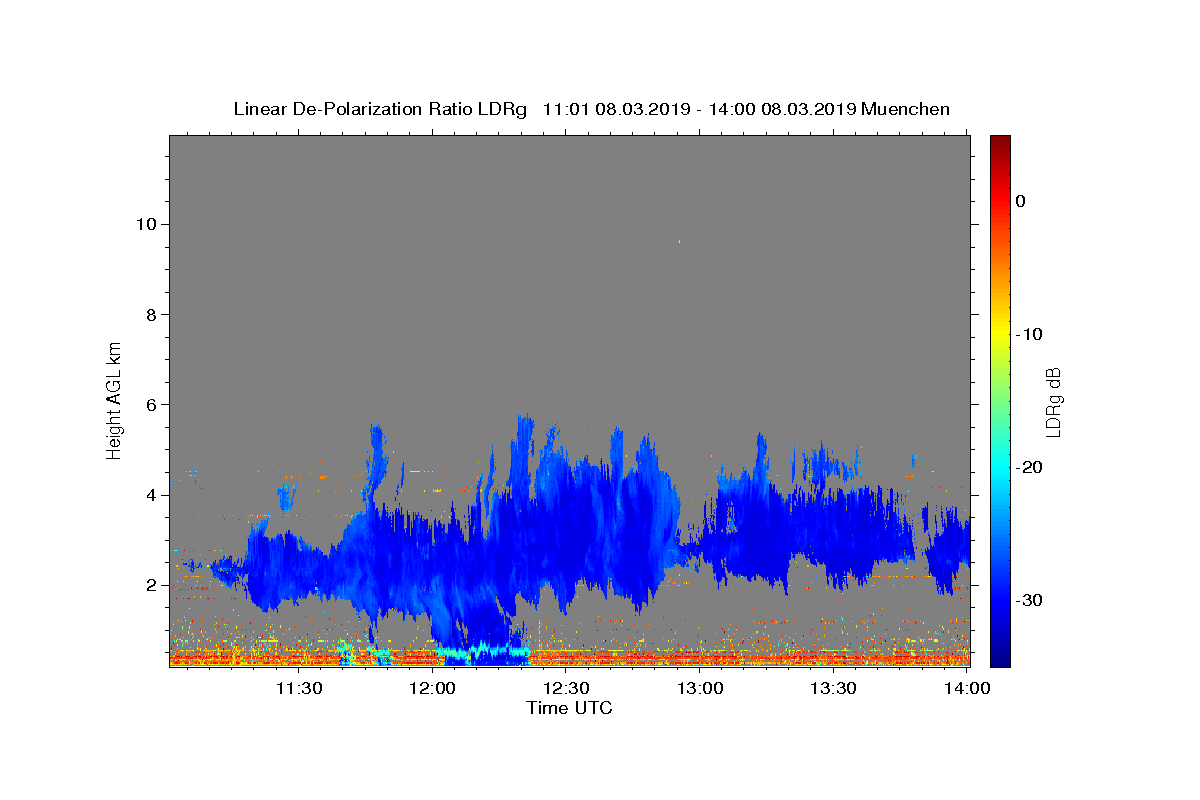Click the plot title 'Linear De-Polarization Ratio LDRg'
1200x800 pixels.
click(x=379, y=109)
